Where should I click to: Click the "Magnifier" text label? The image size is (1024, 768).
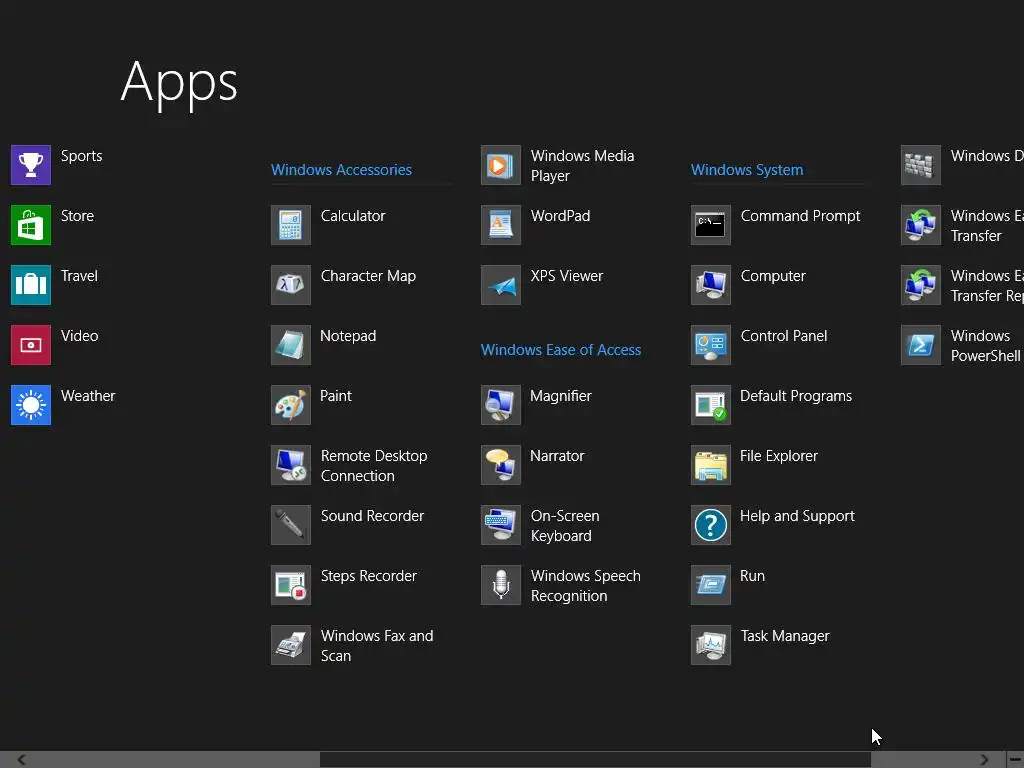pyautogui.click(x=561, y=396)
